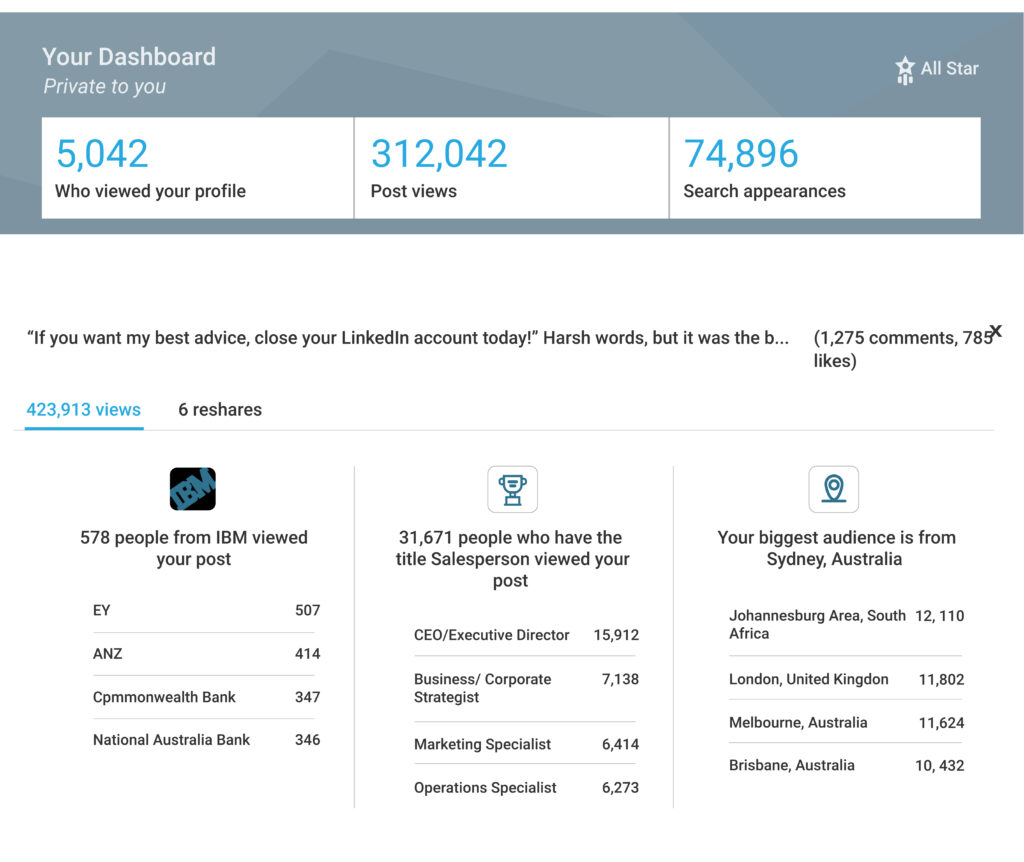Open Who viewed your profile card
1024x862 pixels.
click(197, 168)
